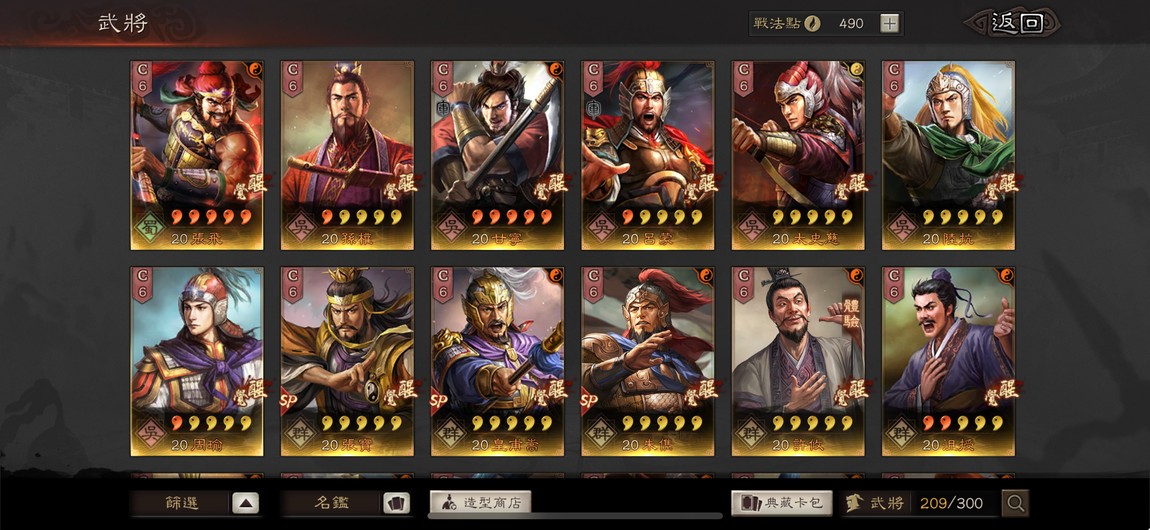Image resolution: width=1150 pixels, height=530 pixels.
Task: Click the star rating row on 呂蒙's card
Action: point(662,217)
